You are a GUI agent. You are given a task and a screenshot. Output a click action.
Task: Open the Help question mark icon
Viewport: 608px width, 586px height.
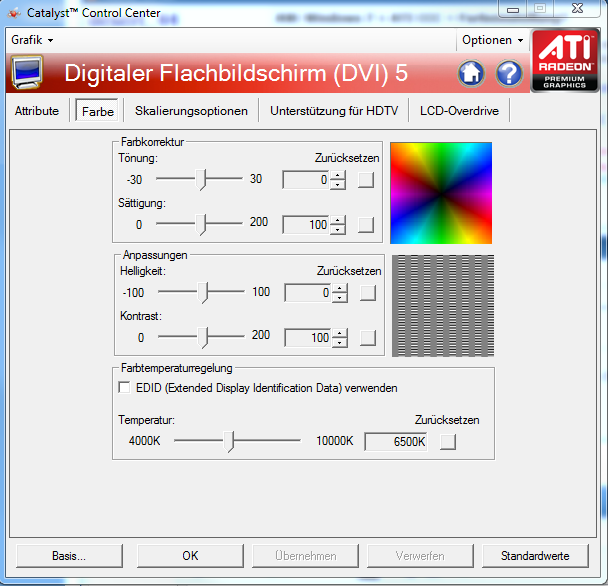click(509, 73)
